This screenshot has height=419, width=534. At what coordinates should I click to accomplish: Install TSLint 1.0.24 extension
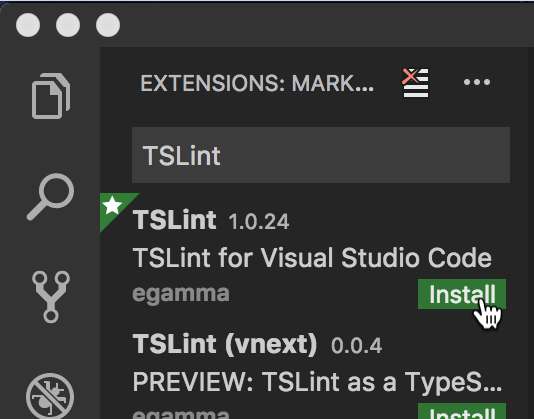(x=462, y=294)
